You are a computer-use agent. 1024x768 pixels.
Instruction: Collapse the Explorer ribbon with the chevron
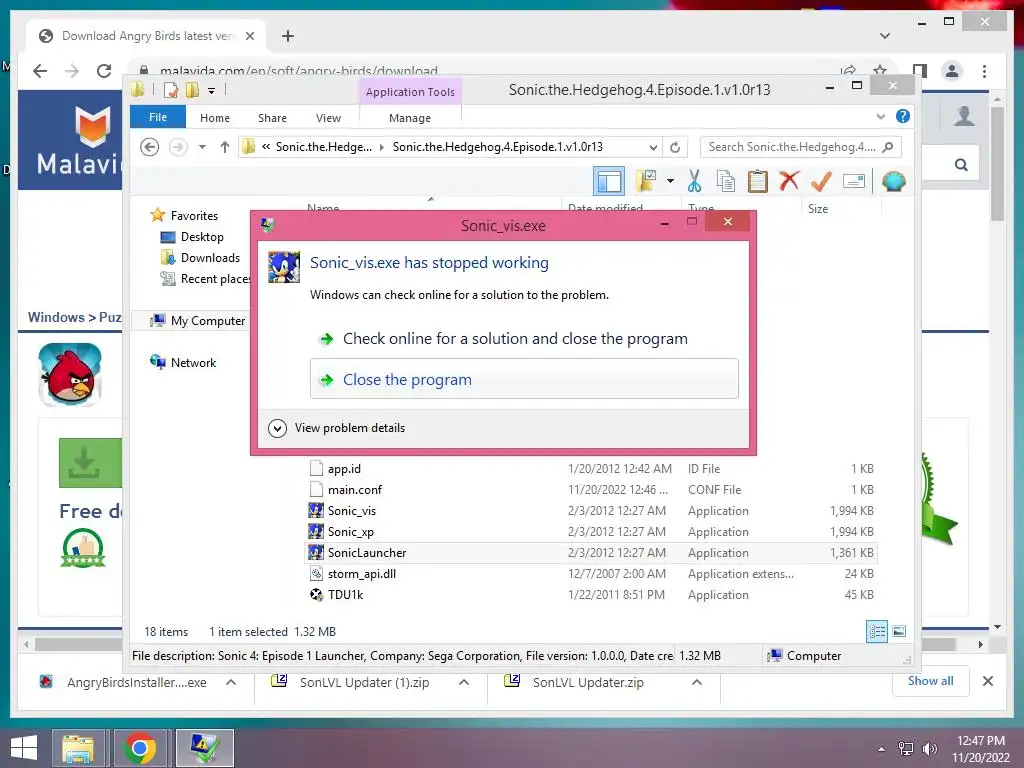pos(880,117)
